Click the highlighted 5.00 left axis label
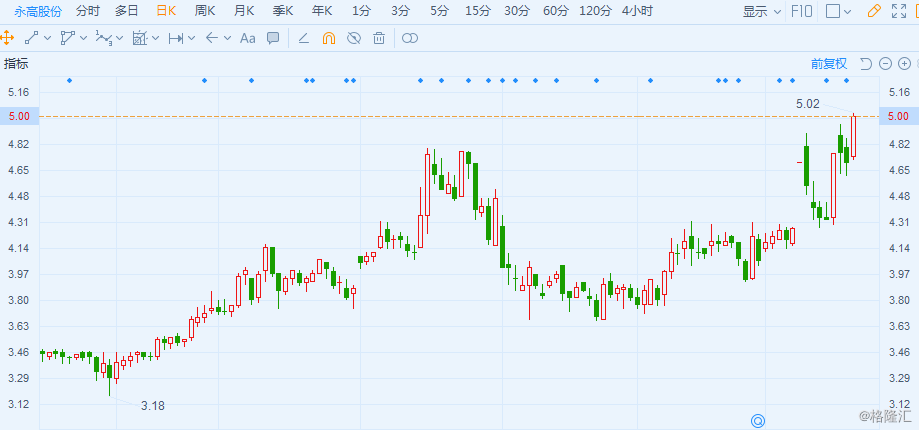The height and width of the screenshot is (430, 919). coord(19,117)
